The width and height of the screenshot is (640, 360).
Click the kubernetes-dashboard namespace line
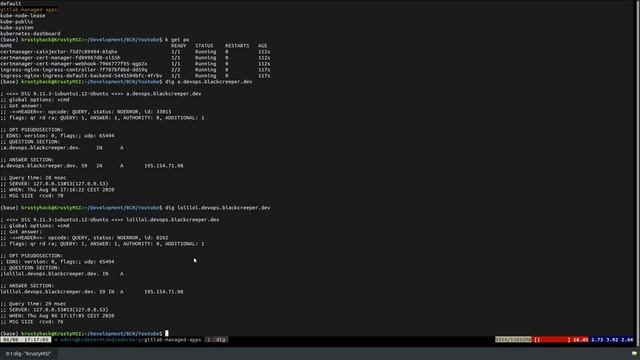pos(30,33)
